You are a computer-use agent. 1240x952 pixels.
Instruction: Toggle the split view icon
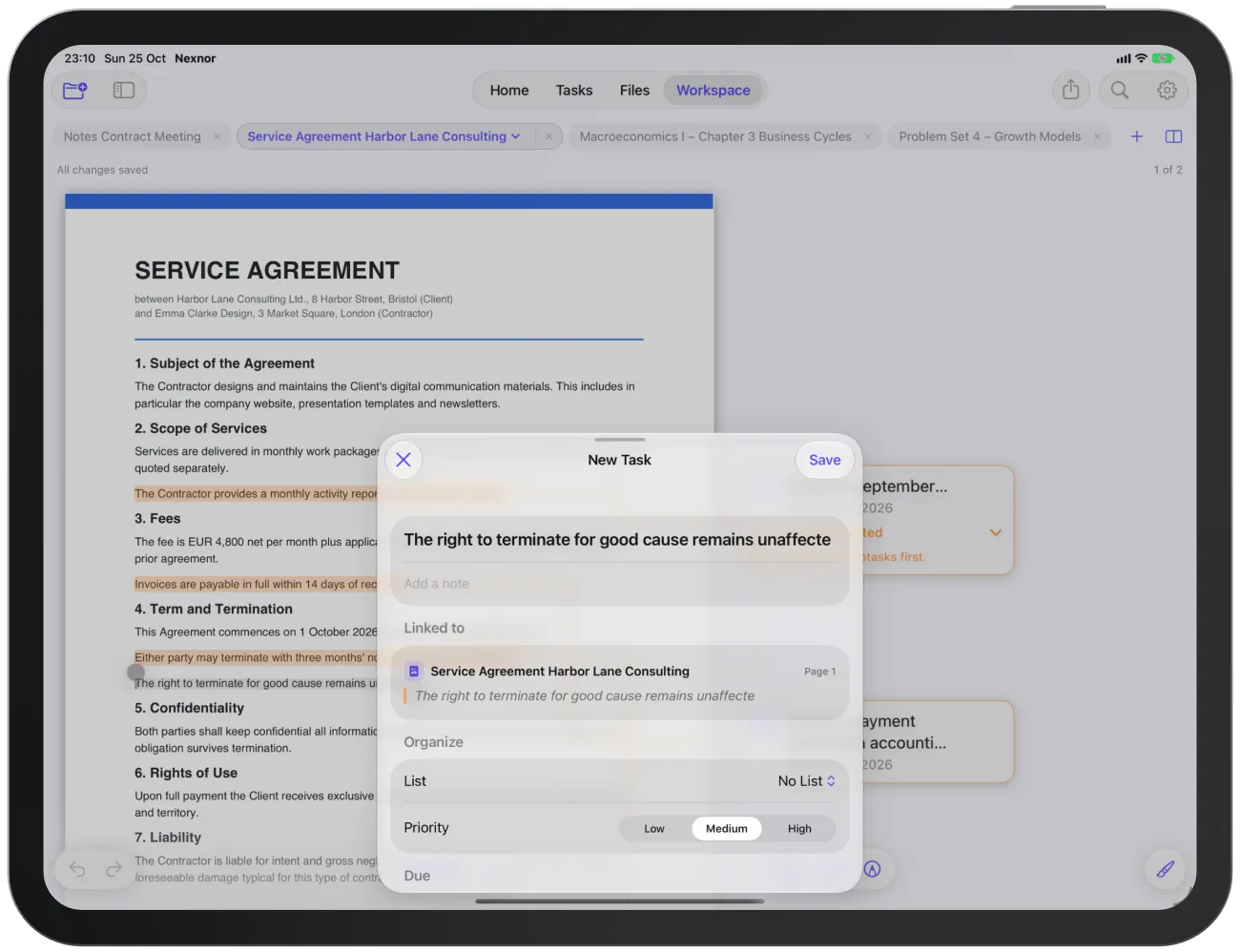tap(1174, 136)
